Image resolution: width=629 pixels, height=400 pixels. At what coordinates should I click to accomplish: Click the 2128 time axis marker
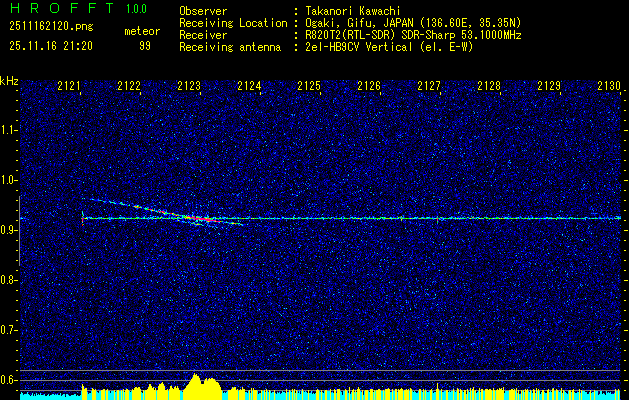(x=489, y=85)
